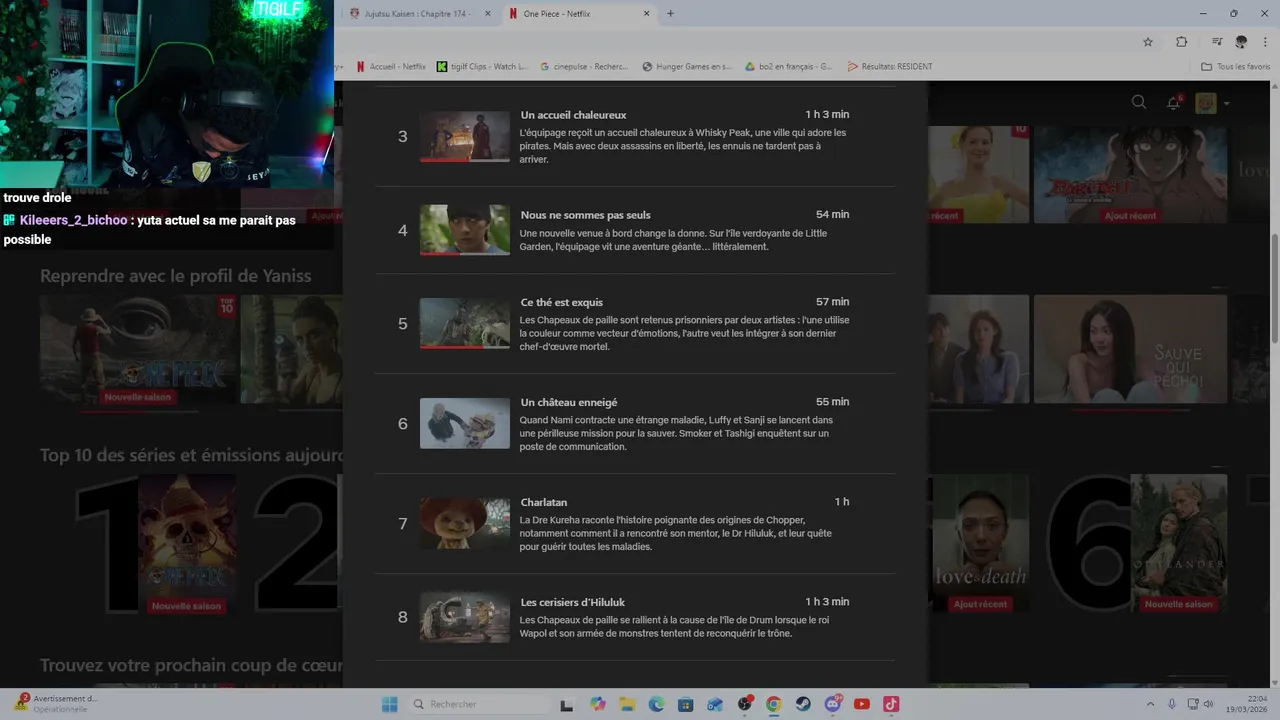Viewport: 1280px width, 720px height.
Task: Open the Résultats: RESIDENT bookmark
Action: point(890,67)
